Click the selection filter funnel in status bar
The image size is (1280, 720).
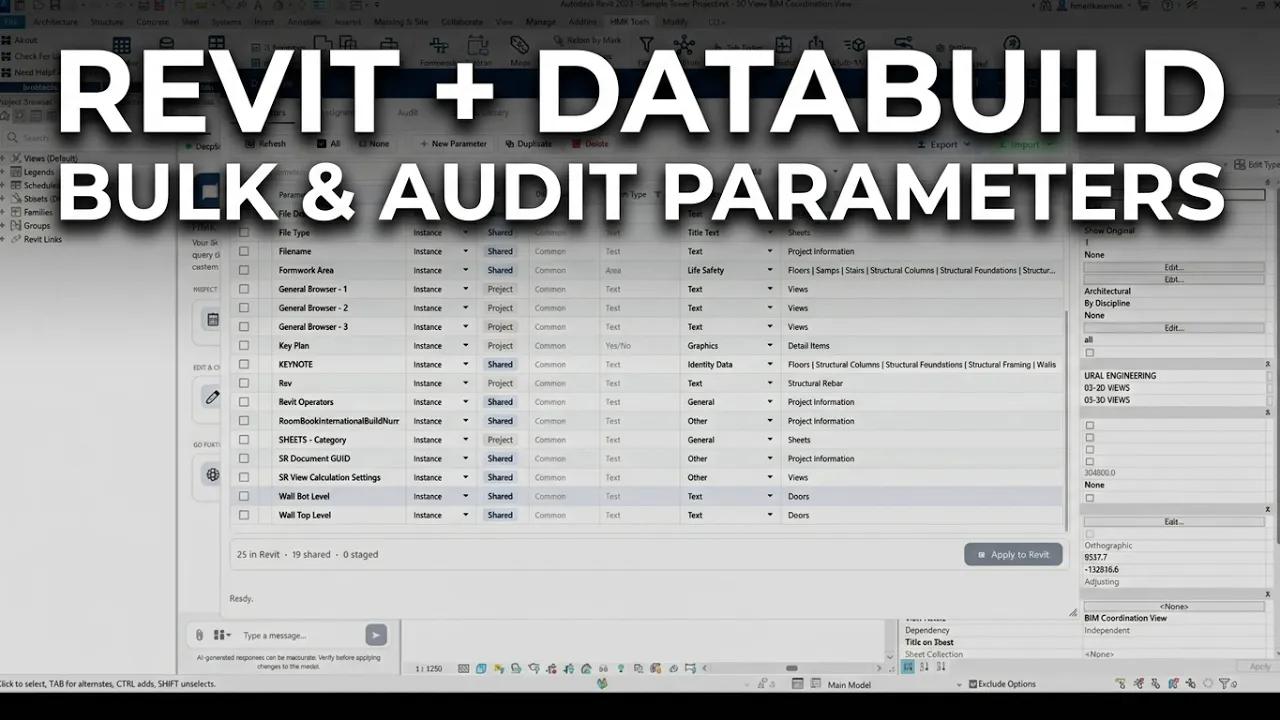pos(1224,684)
